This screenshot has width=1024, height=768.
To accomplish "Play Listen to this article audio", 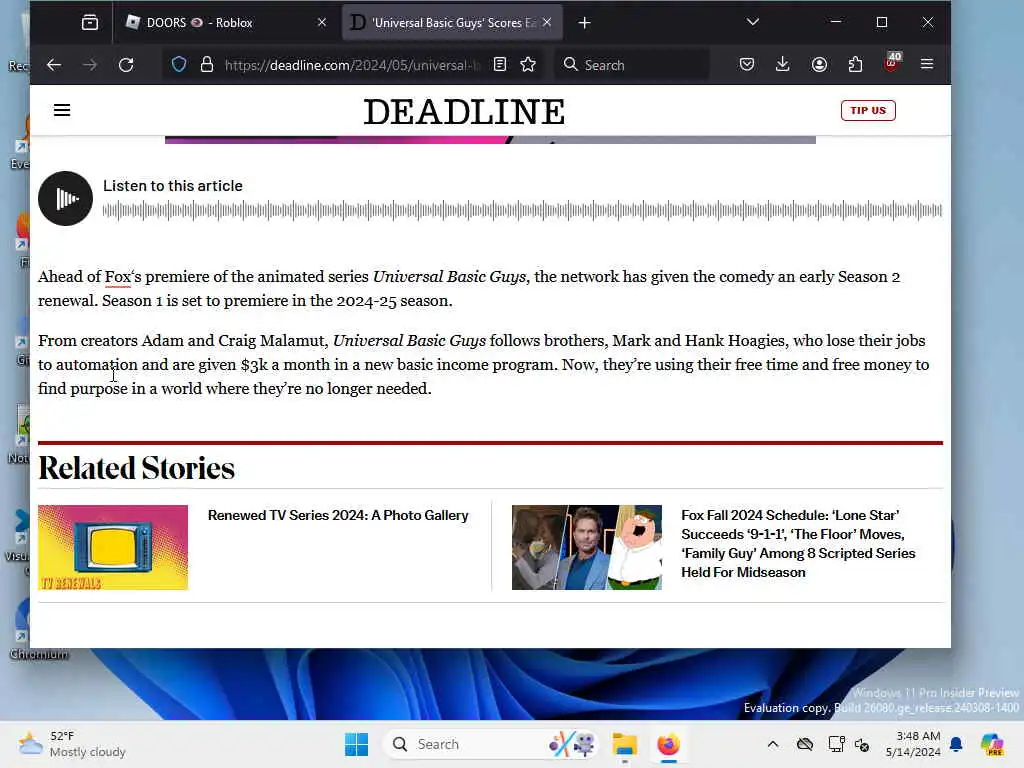I will pyautogui.click(x=65, y=199).
